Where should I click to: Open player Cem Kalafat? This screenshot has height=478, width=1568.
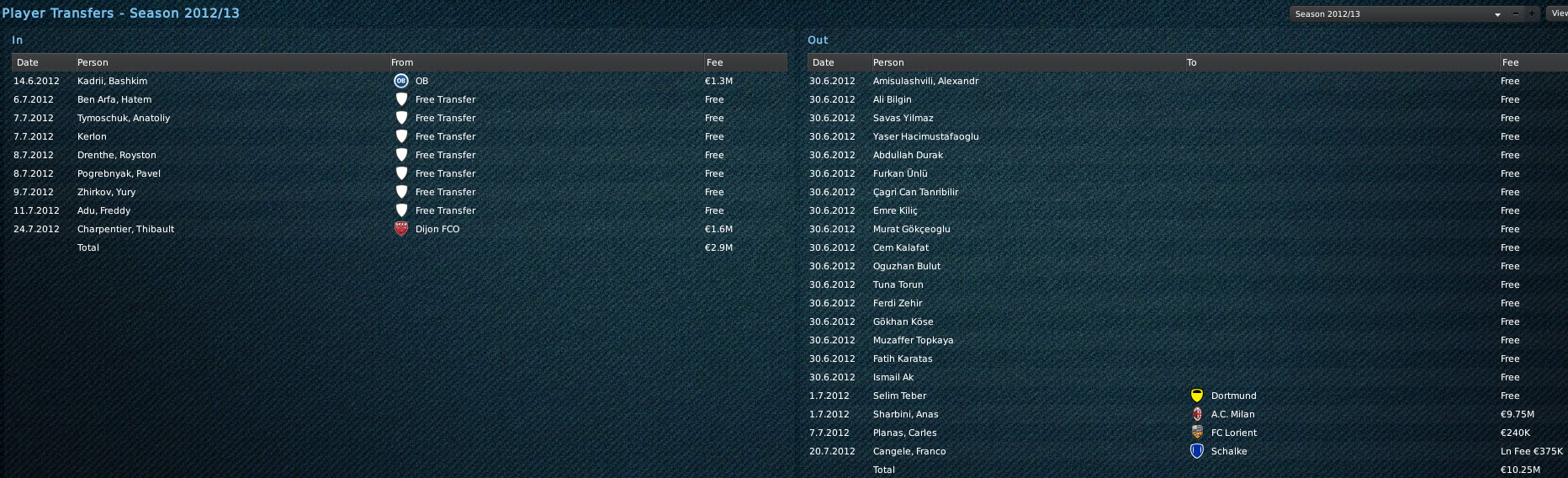pyautogui.click(x=901, y=247)
